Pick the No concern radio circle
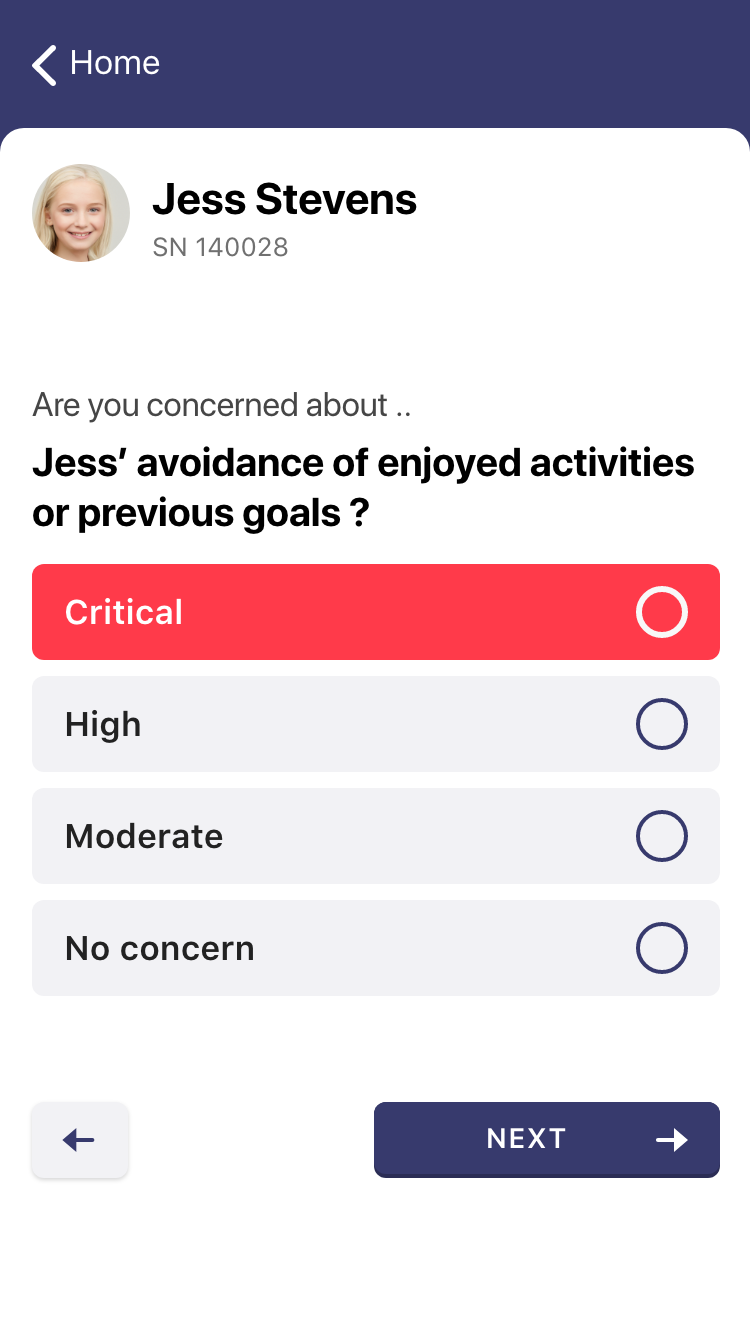The height and width of the screenshot is (1334, 750). pos(661,948)
